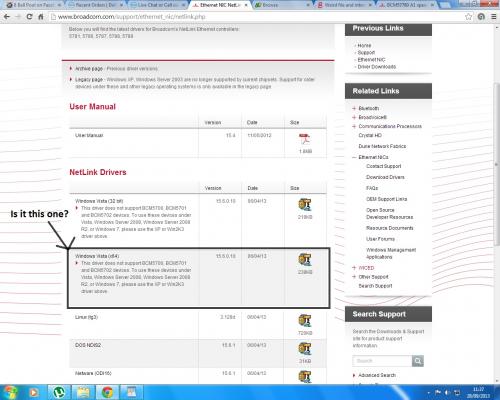The image size is (500, 400).
Task: Go to the browser home page icon
Action: coord(41,17)
